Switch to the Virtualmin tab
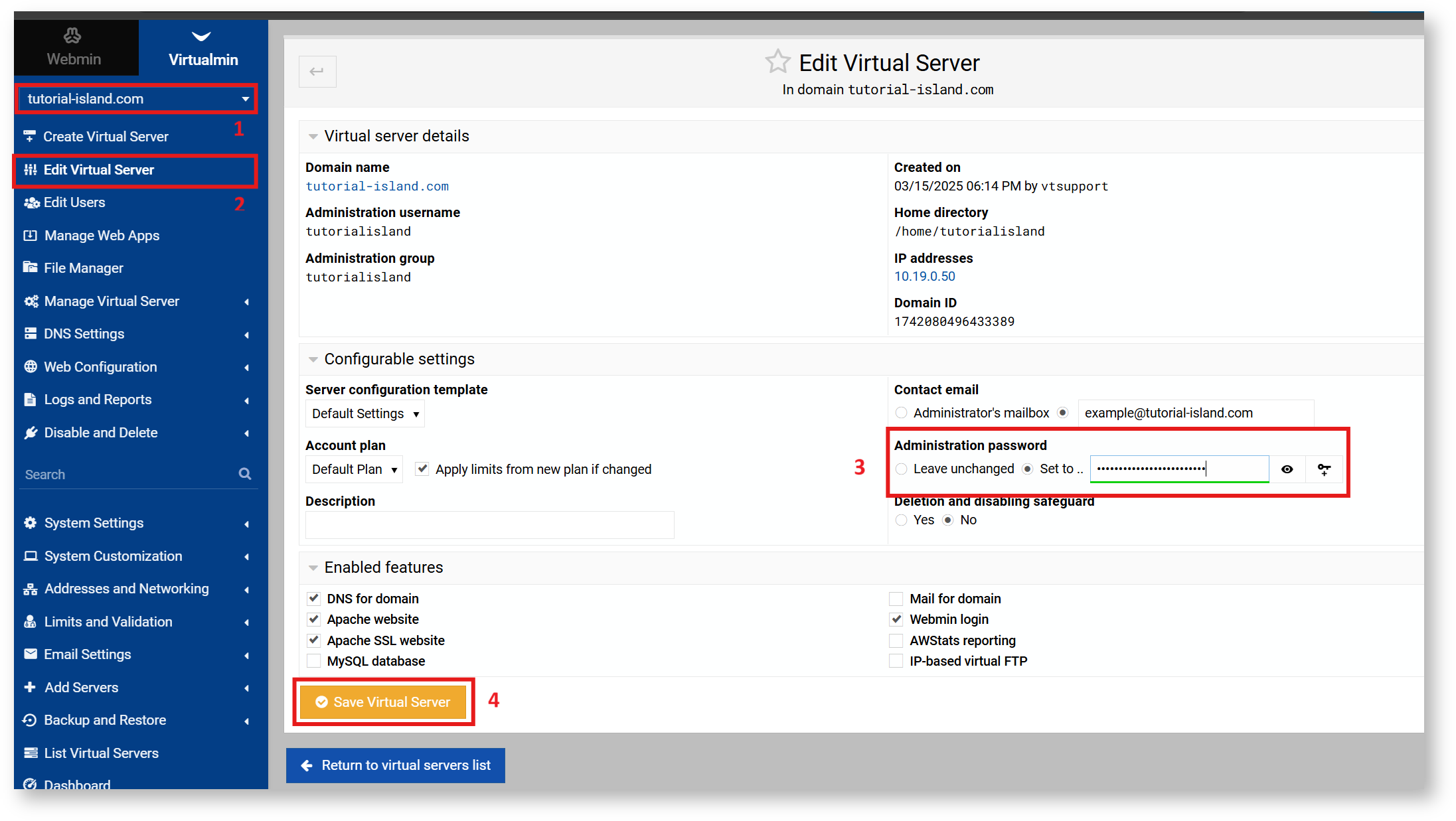This screenshot has width=1456, height=821. (202, 48)
